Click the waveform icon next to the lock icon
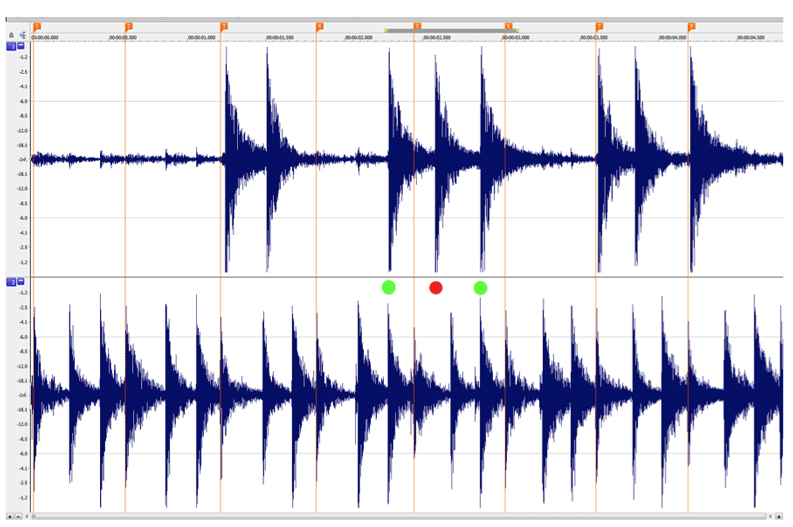 22,35
